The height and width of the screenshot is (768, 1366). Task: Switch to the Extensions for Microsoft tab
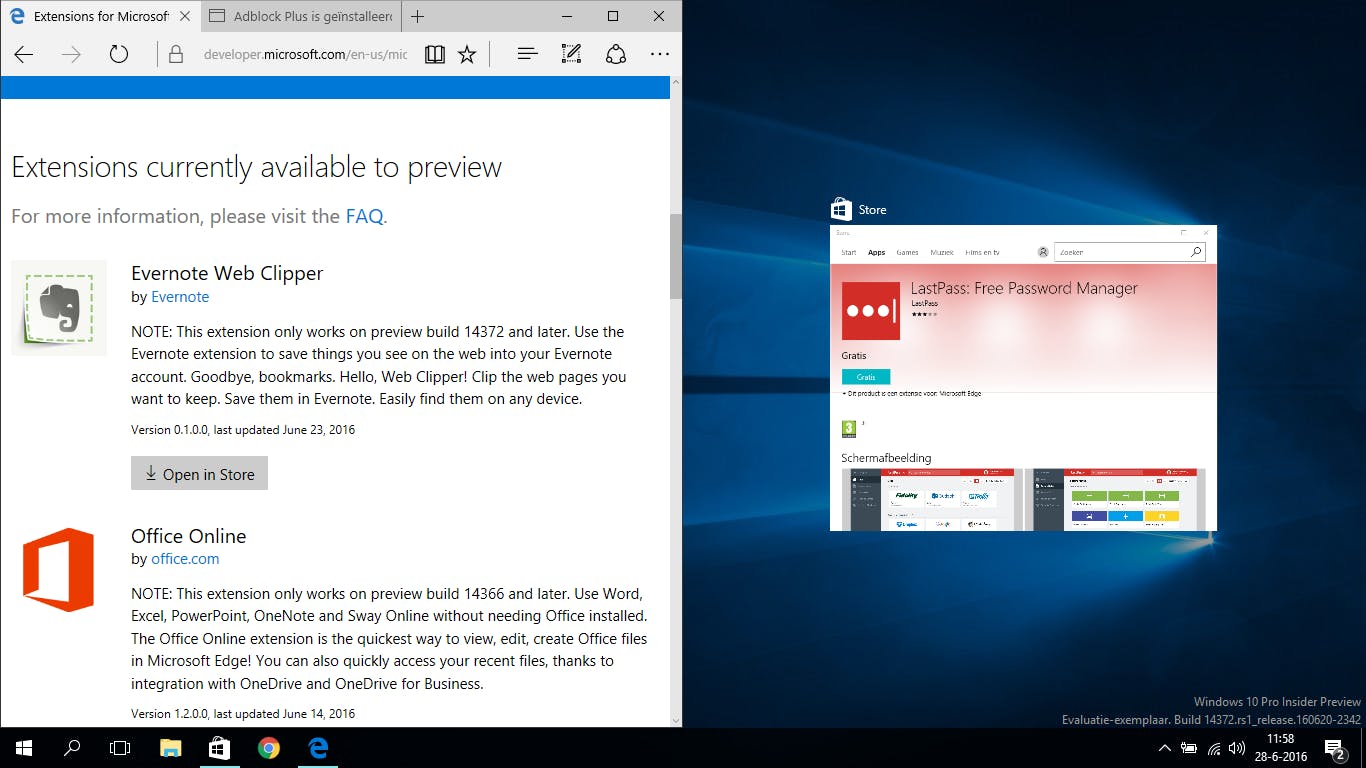click(100, 16)
